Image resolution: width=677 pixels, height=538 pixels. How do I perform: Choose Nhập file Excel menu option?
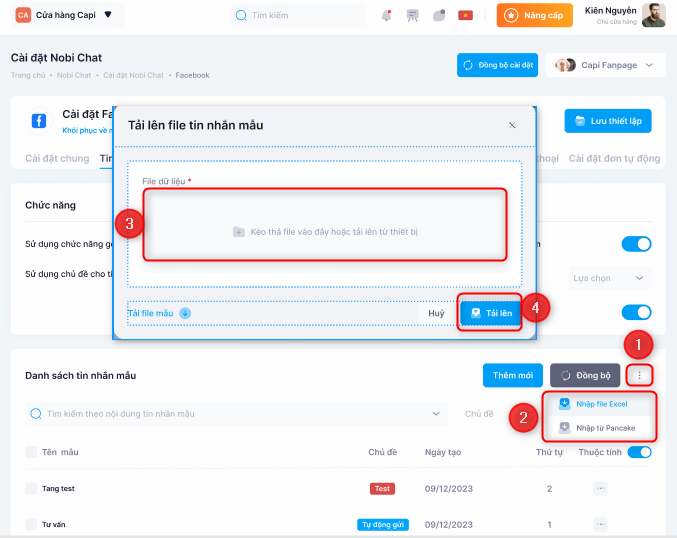600,404
